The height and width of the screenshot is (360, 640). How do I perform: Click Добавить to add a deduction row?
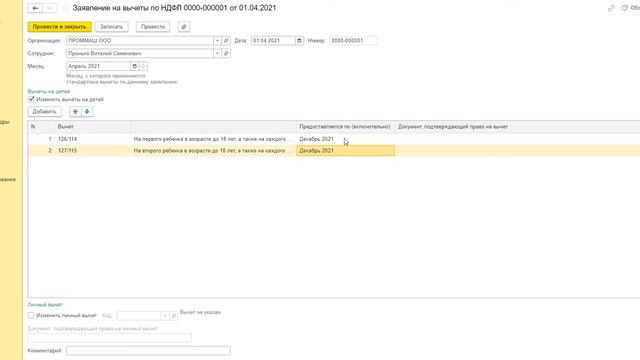point(44,111)
